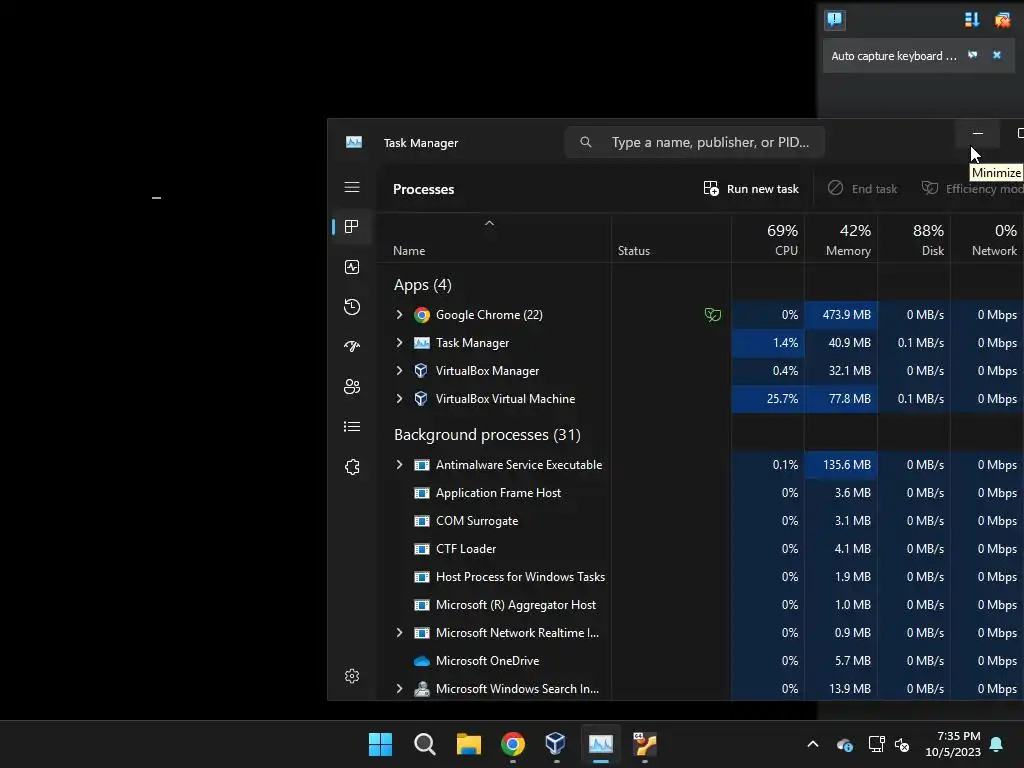Sort by the Status column header
This screenshot has width=1024, height=768.
(633, 251)
